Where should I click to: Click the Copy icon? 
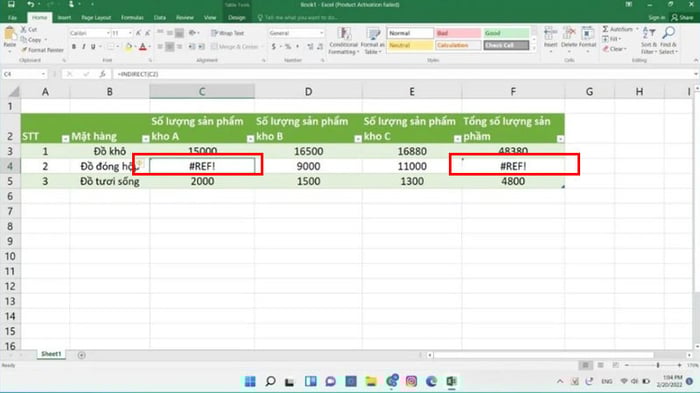pos(24,40)
